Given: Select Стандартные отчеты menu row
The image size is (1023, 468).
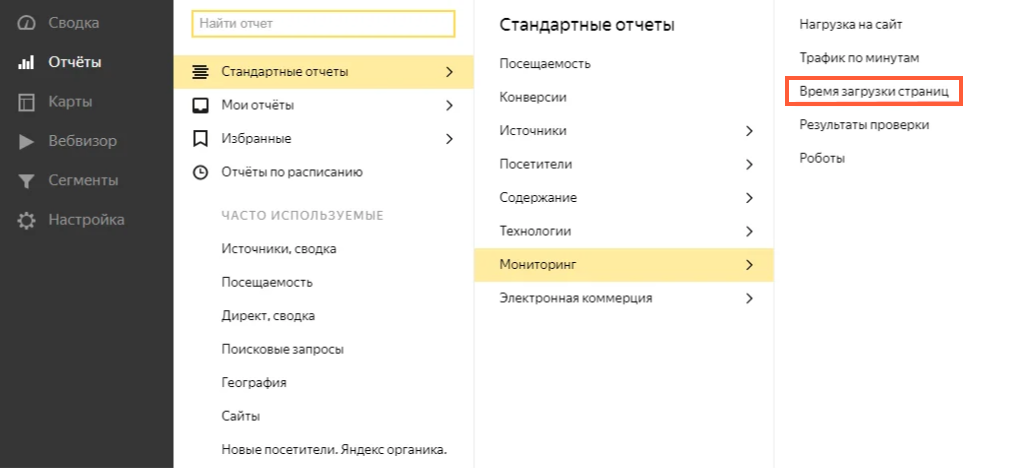Looking at the screenshot, I should coord(324,72).
